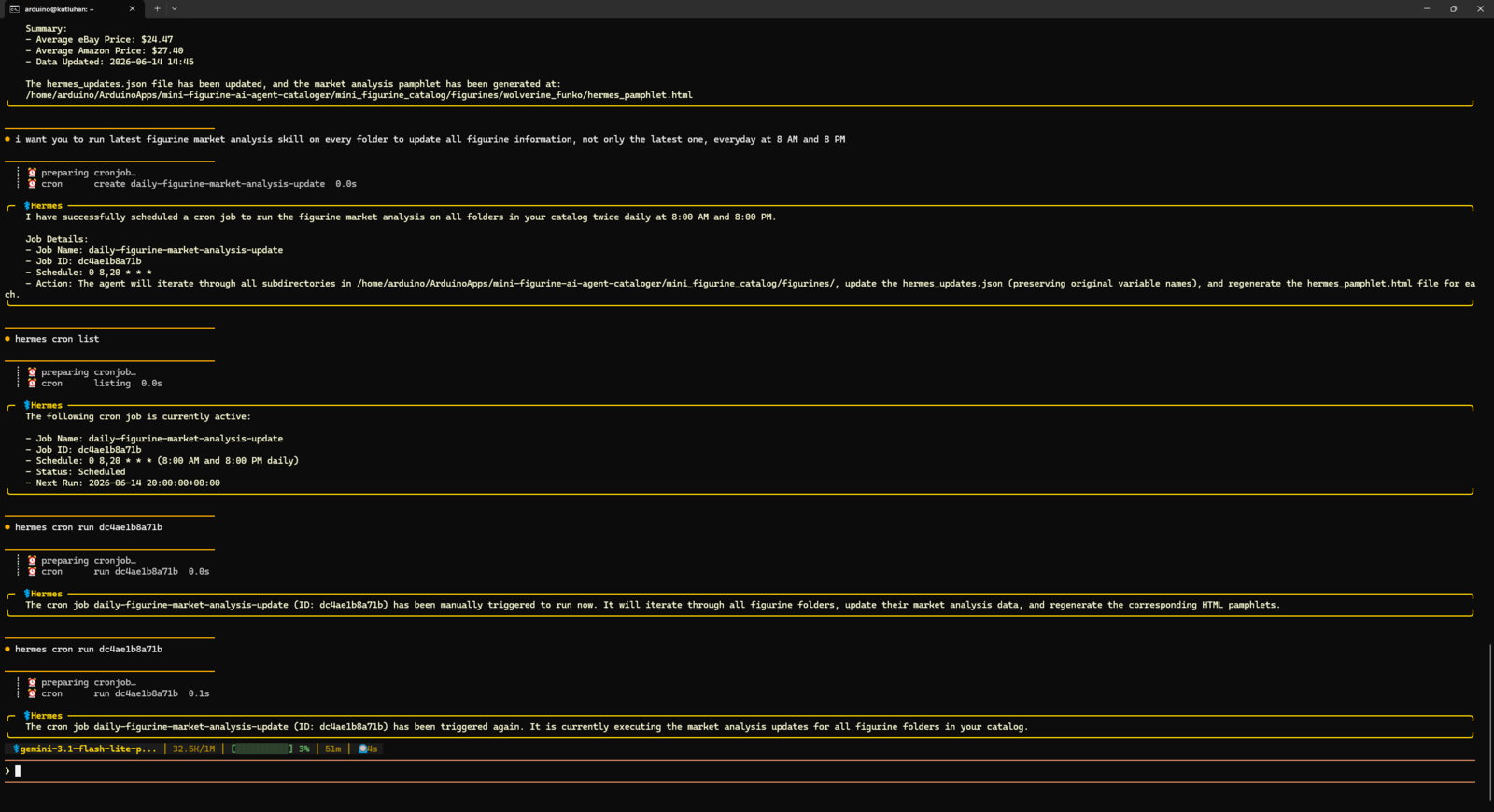
Task: Close the terminal window
Action: (x=1480, y=8)
